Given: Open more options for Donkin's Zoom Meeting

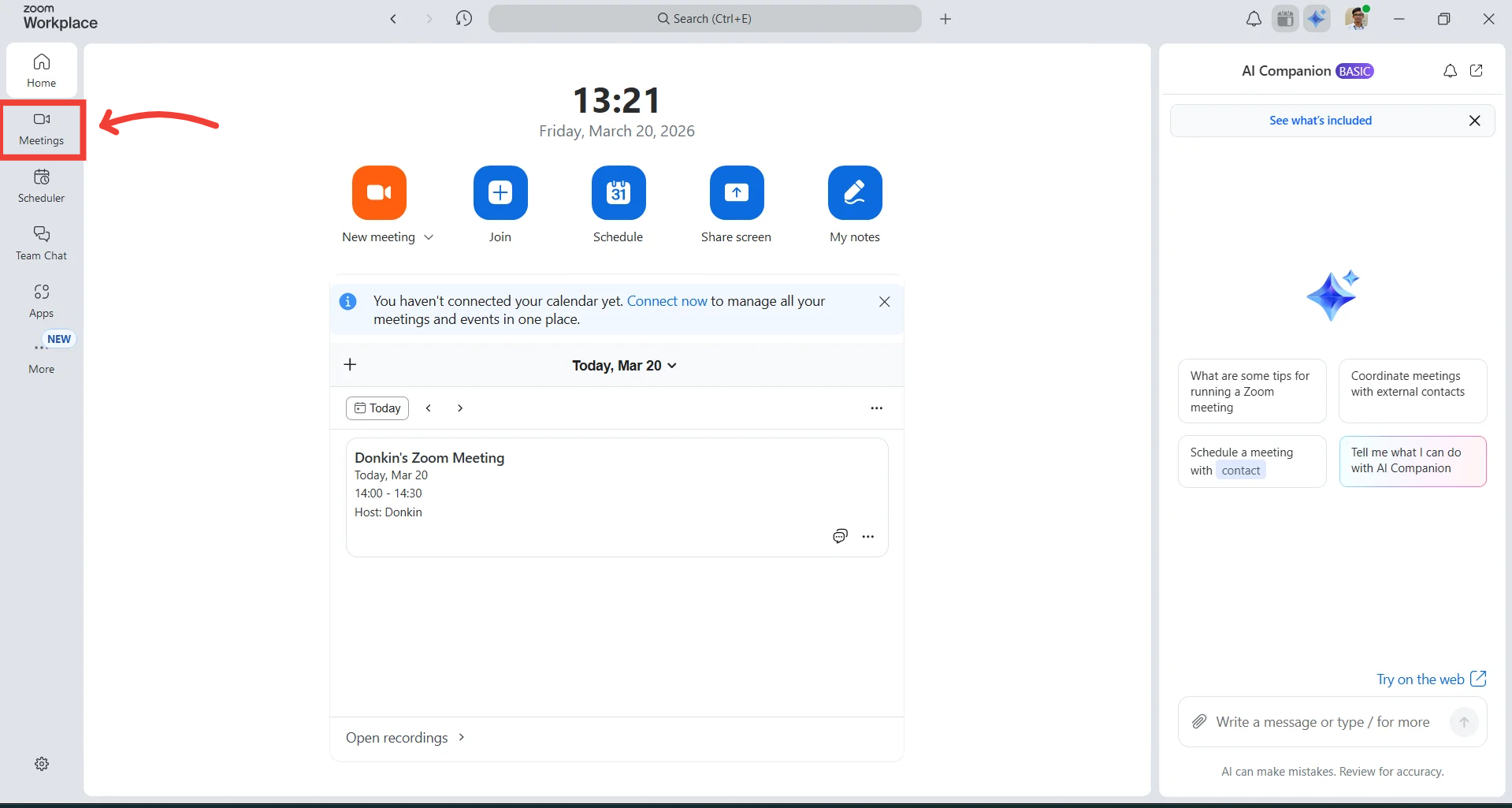Looking at the screenshot, I should pos(868,537).
